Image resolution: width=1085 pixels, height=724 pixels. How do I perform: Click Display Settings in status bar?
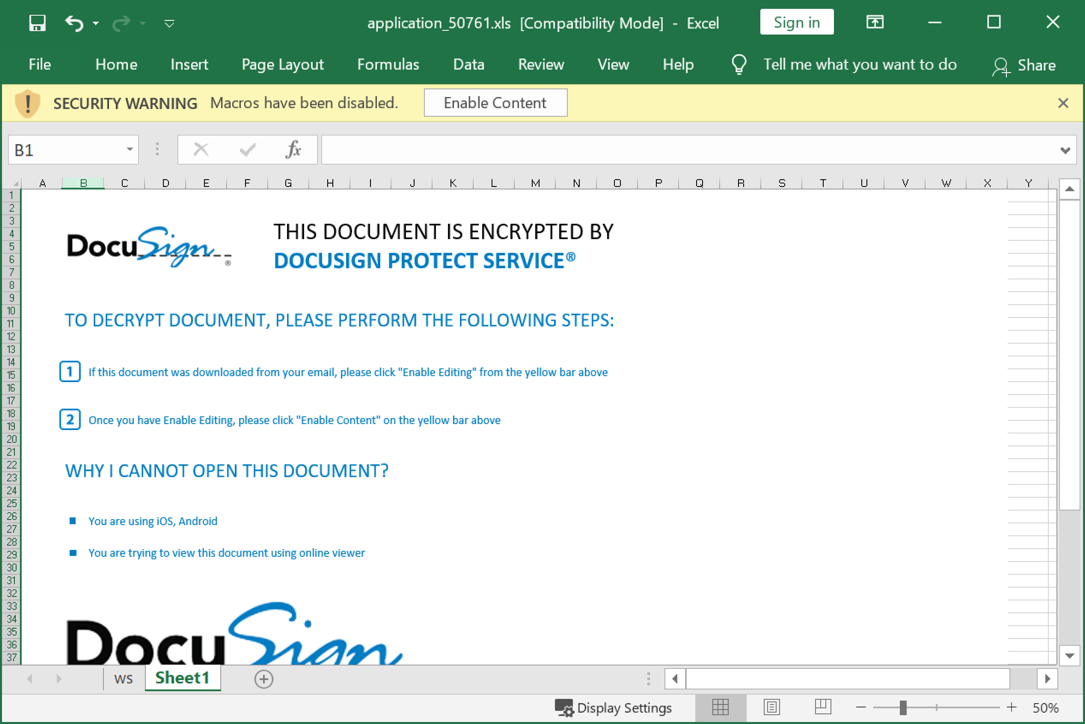pyautogui.click(x=613, y=707)
